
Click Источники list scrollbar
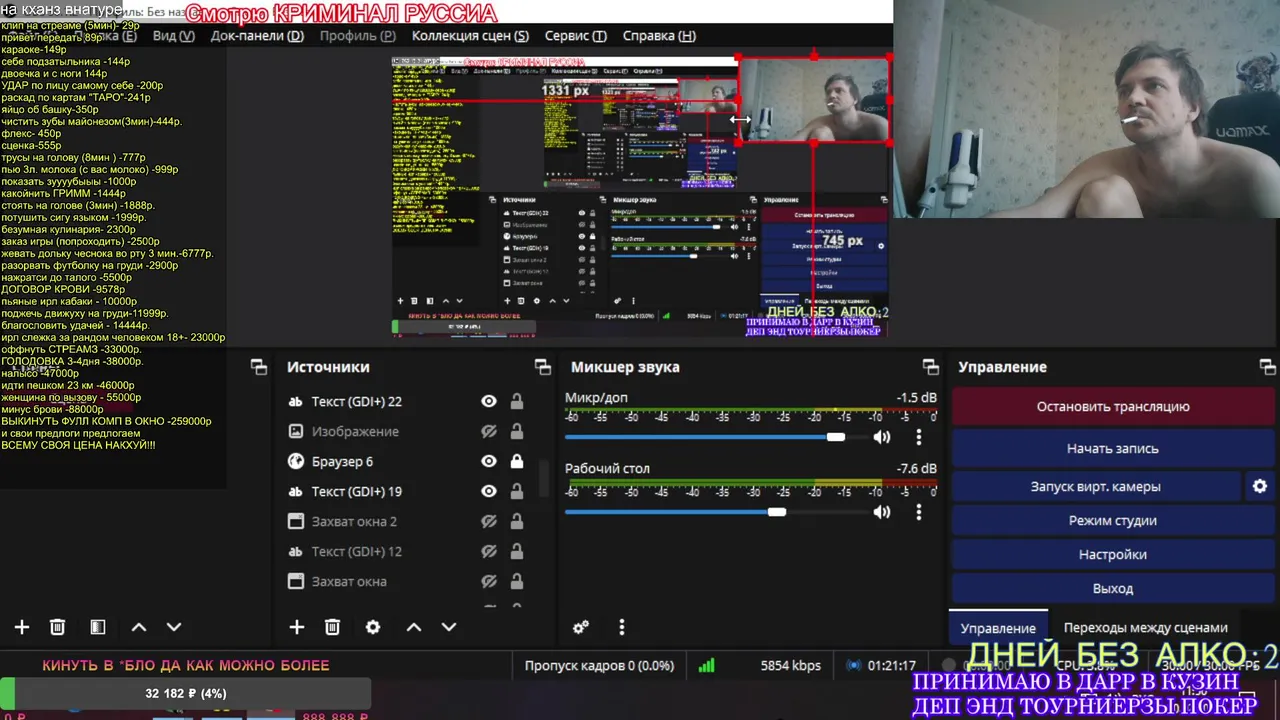[545, 480]
